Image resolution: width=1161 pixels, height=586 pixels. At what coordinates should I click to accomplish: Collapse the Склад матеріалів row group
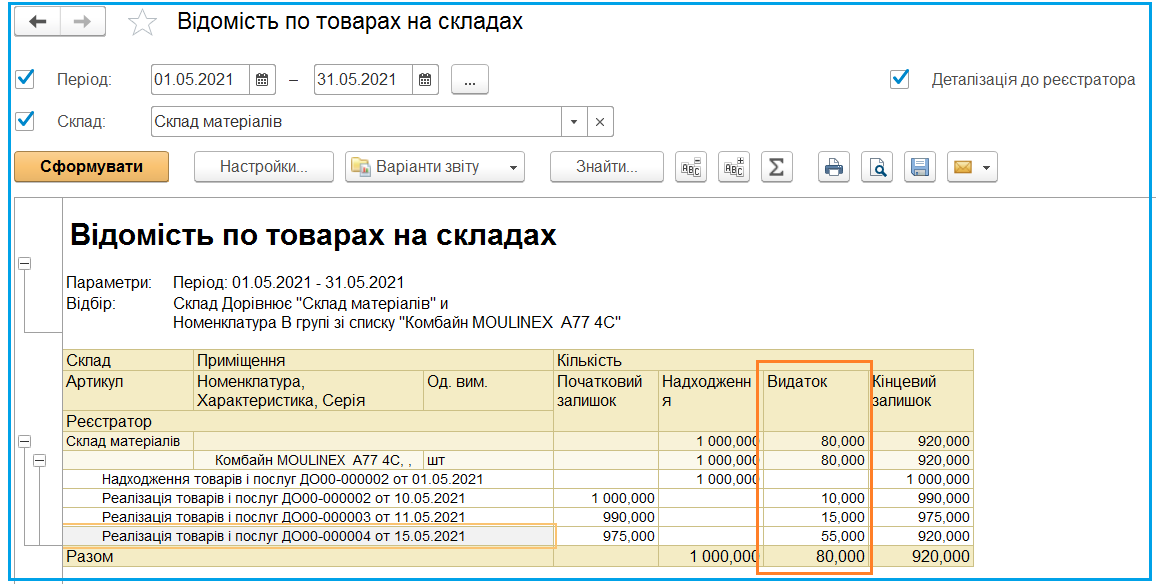[24, 441]
